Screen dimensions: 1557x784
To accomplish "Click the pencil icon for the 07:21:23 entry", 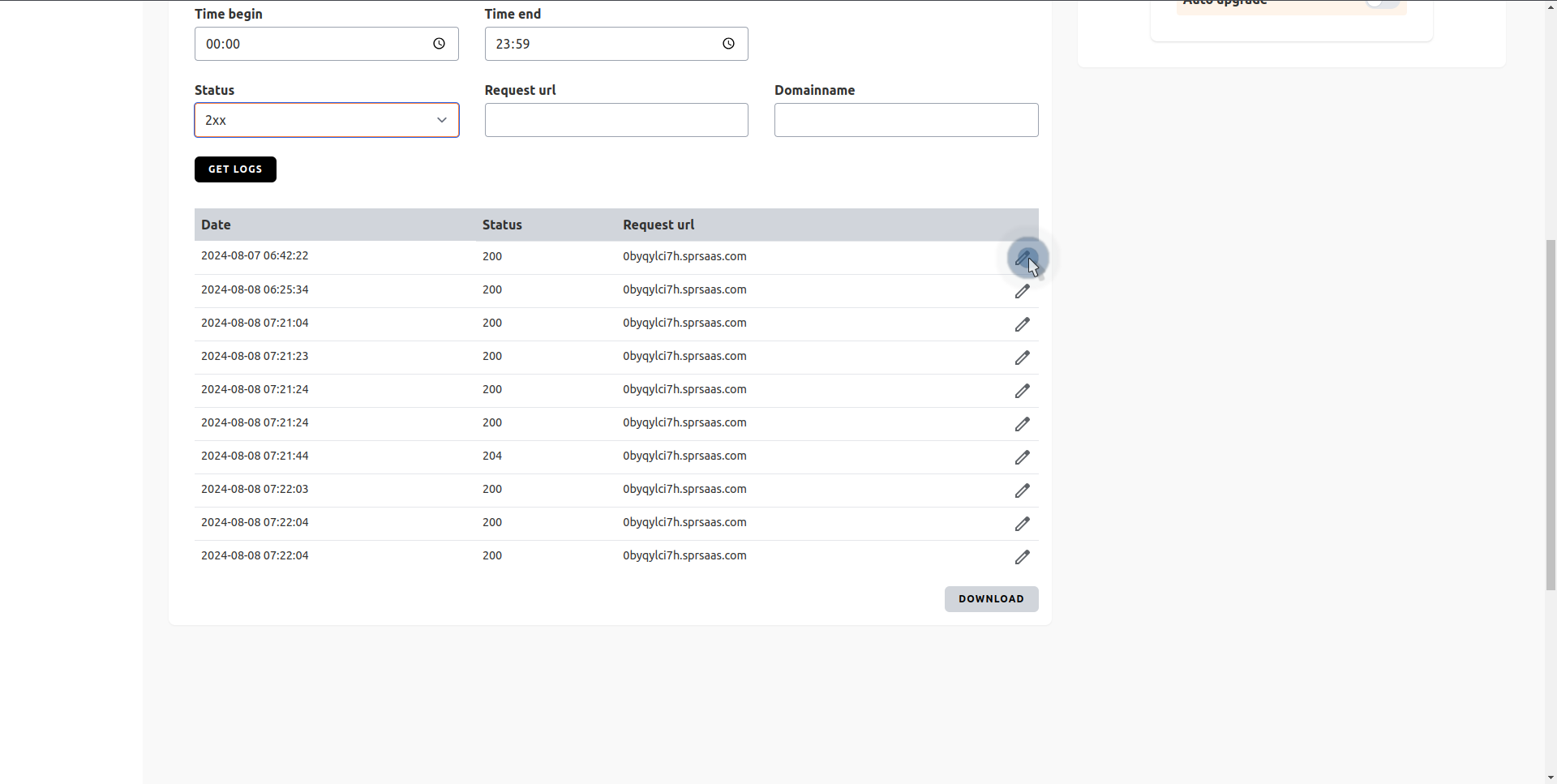I will tap(1023, 358).
